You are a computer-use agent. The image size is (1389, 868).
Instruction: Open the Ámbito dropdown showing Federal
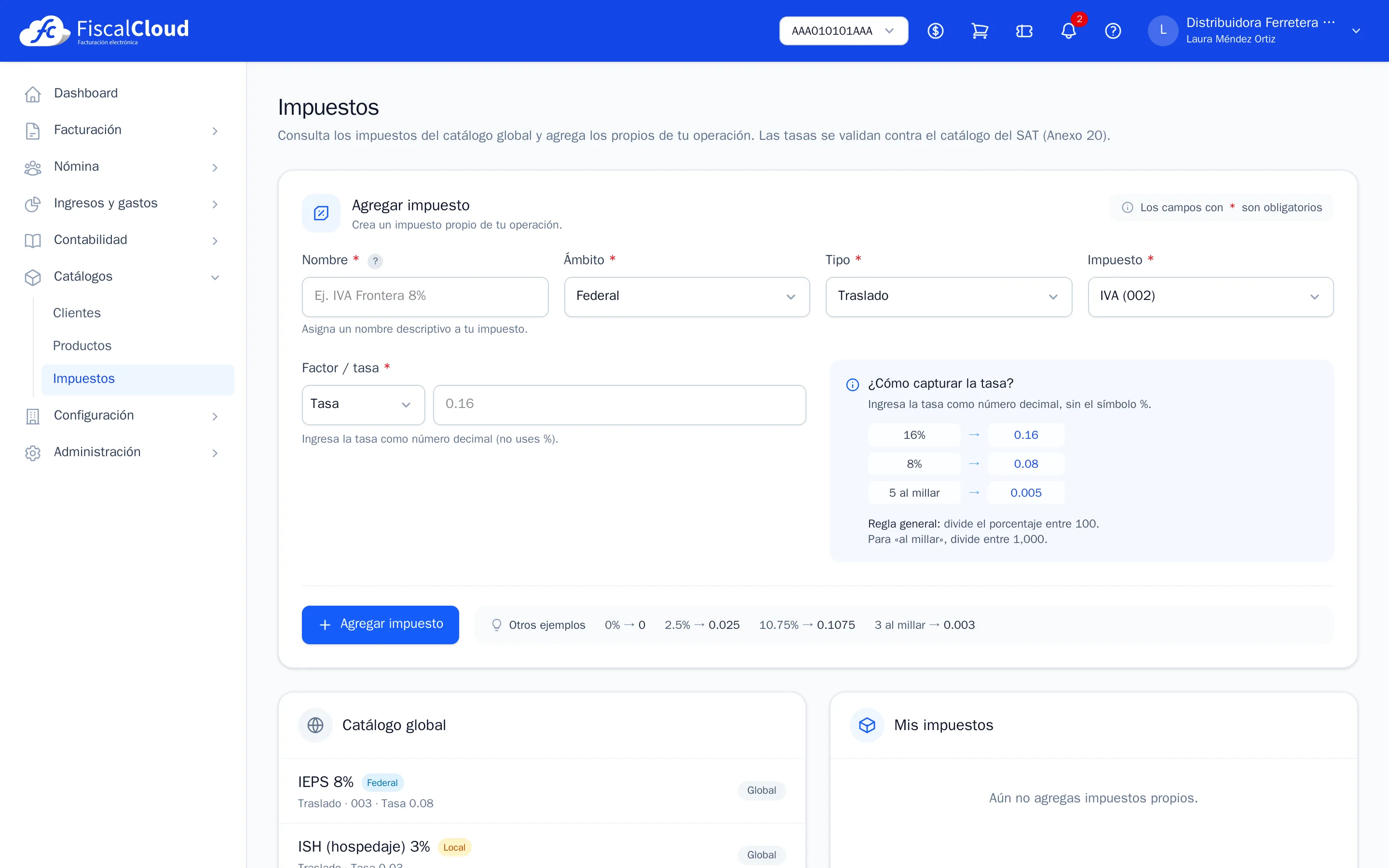[x=687, y=297]
